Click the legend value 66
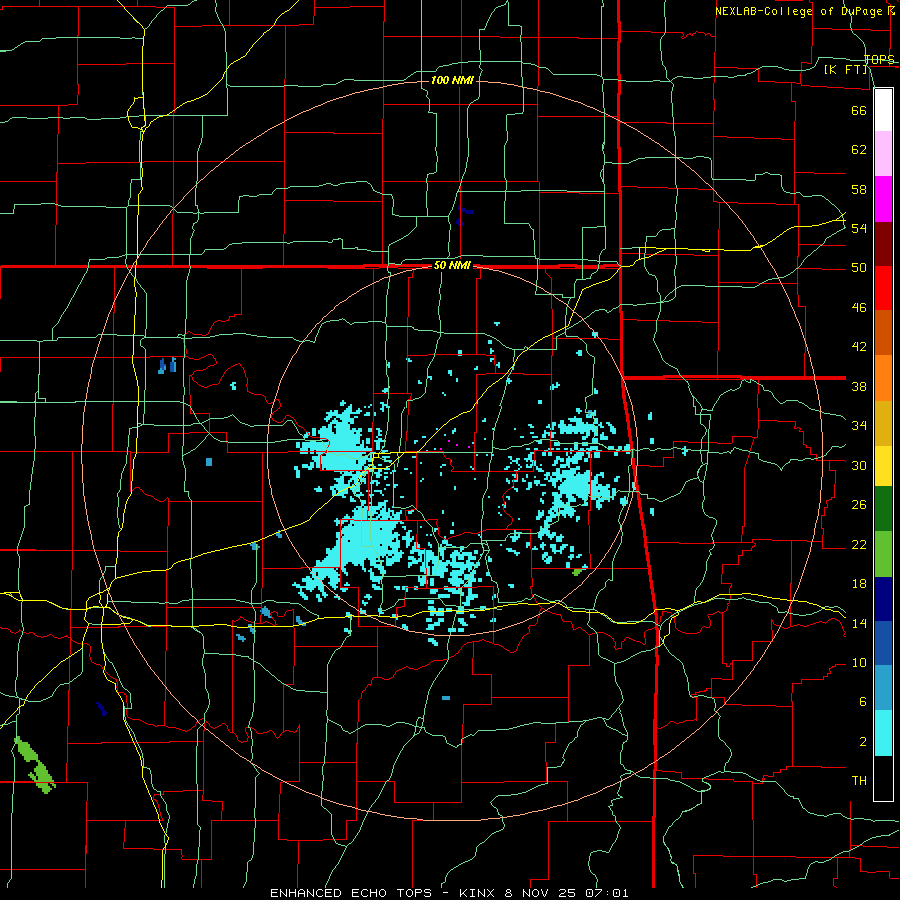This screenshot has width=900, height=900. [x=859, y=110]
